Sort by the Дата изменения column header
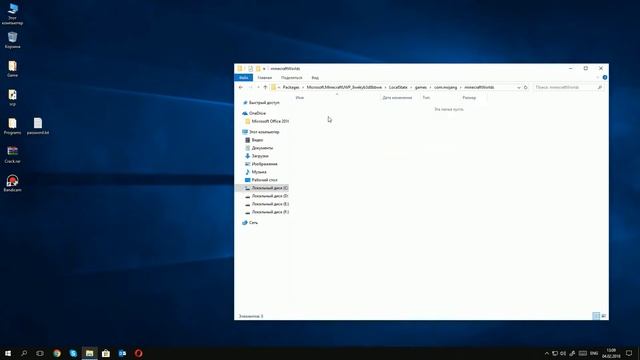 coord(397,98)
